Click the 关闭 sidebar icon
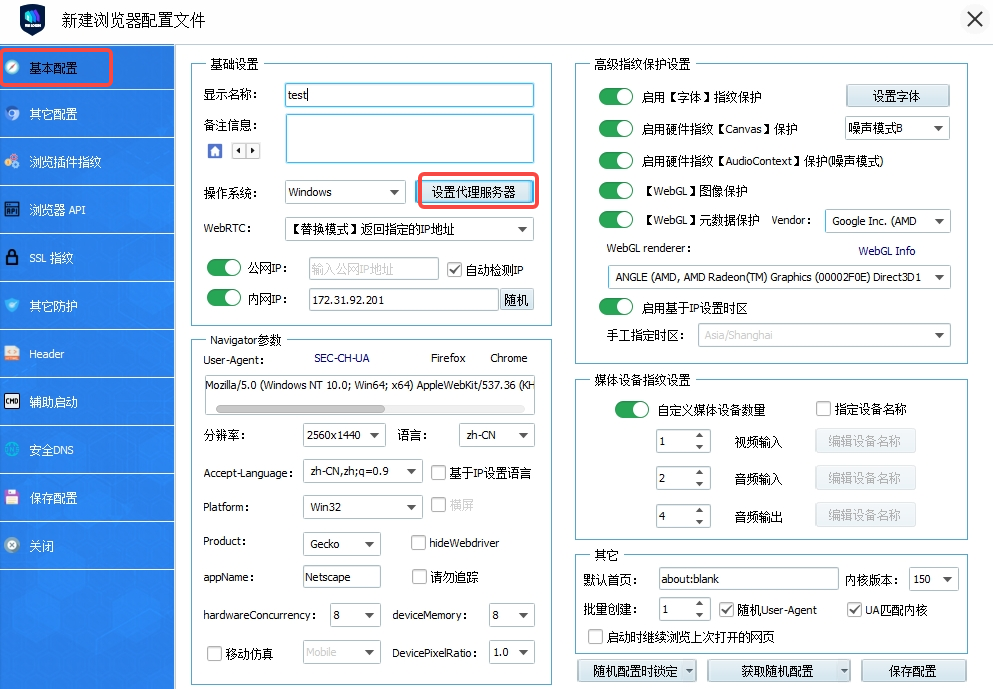993x689 pixels. click(13, 545)
